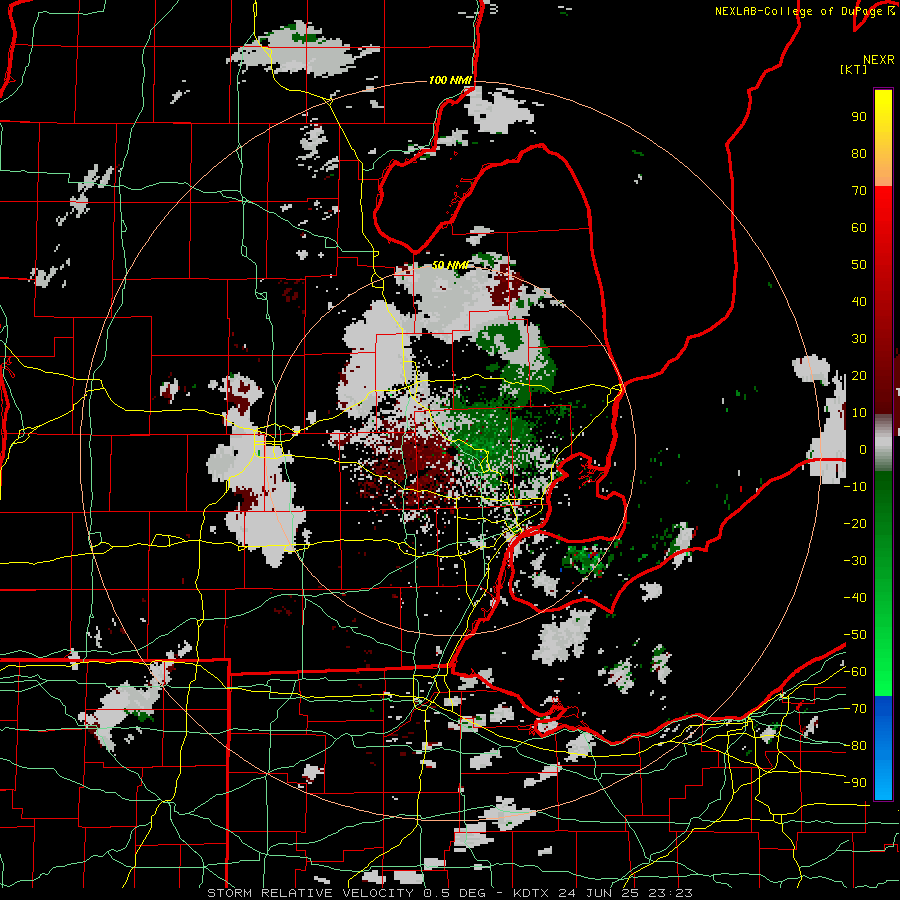Click the -50 value on the velocity scale

click(855, 634)
